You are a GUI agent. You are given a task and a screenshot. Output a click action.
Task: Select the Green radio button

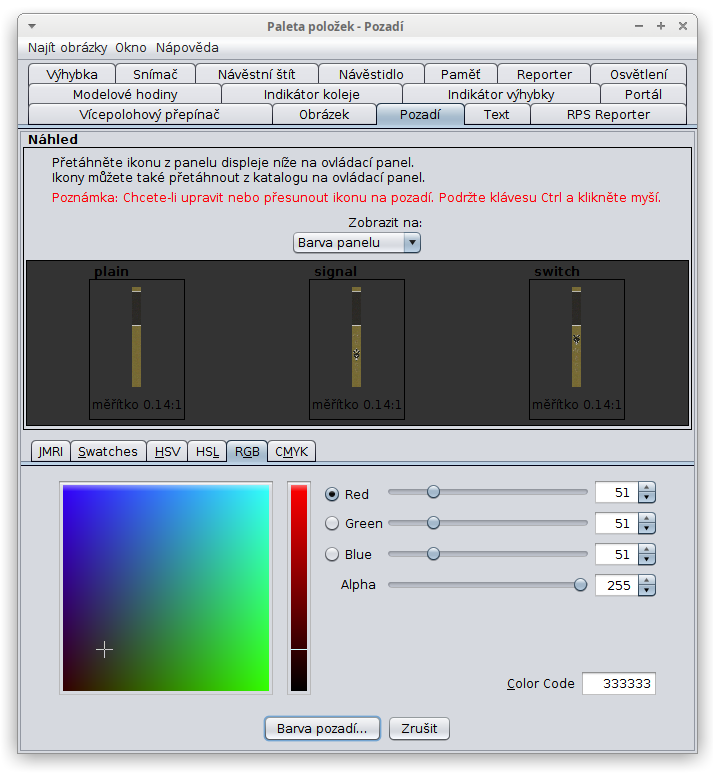pyautogui.click(x=333, y=524)
